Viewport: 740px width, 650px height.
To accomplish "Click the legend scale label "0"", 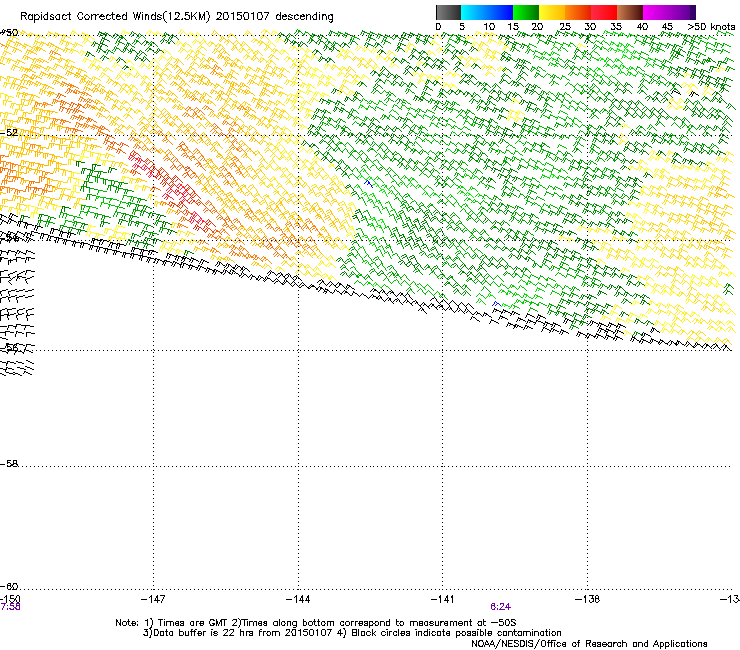I will point(438,27).
